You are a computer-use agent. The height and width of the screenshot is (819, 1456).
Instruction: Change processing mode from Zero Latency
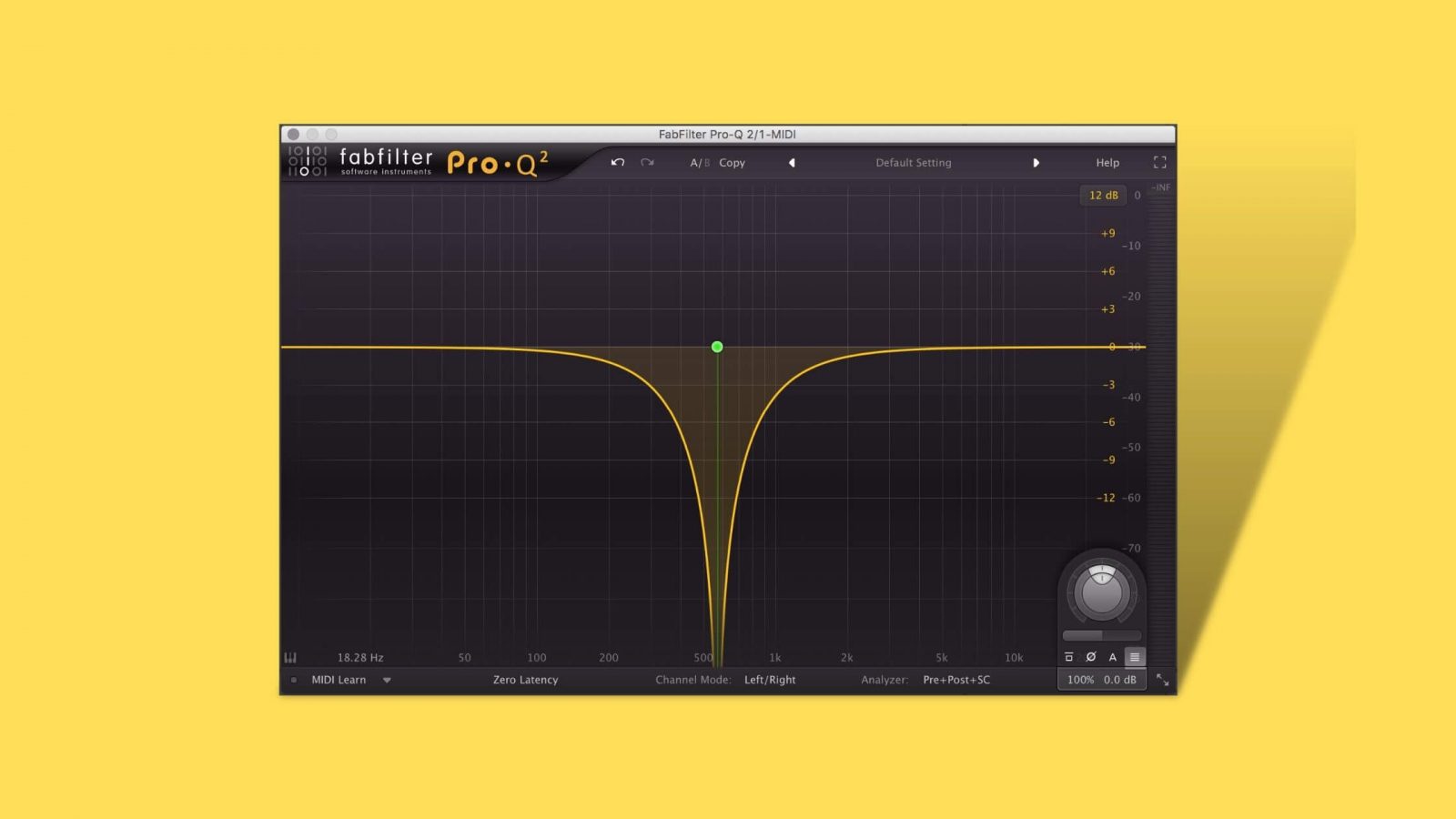pyautogui.click(x=525, y=680)
